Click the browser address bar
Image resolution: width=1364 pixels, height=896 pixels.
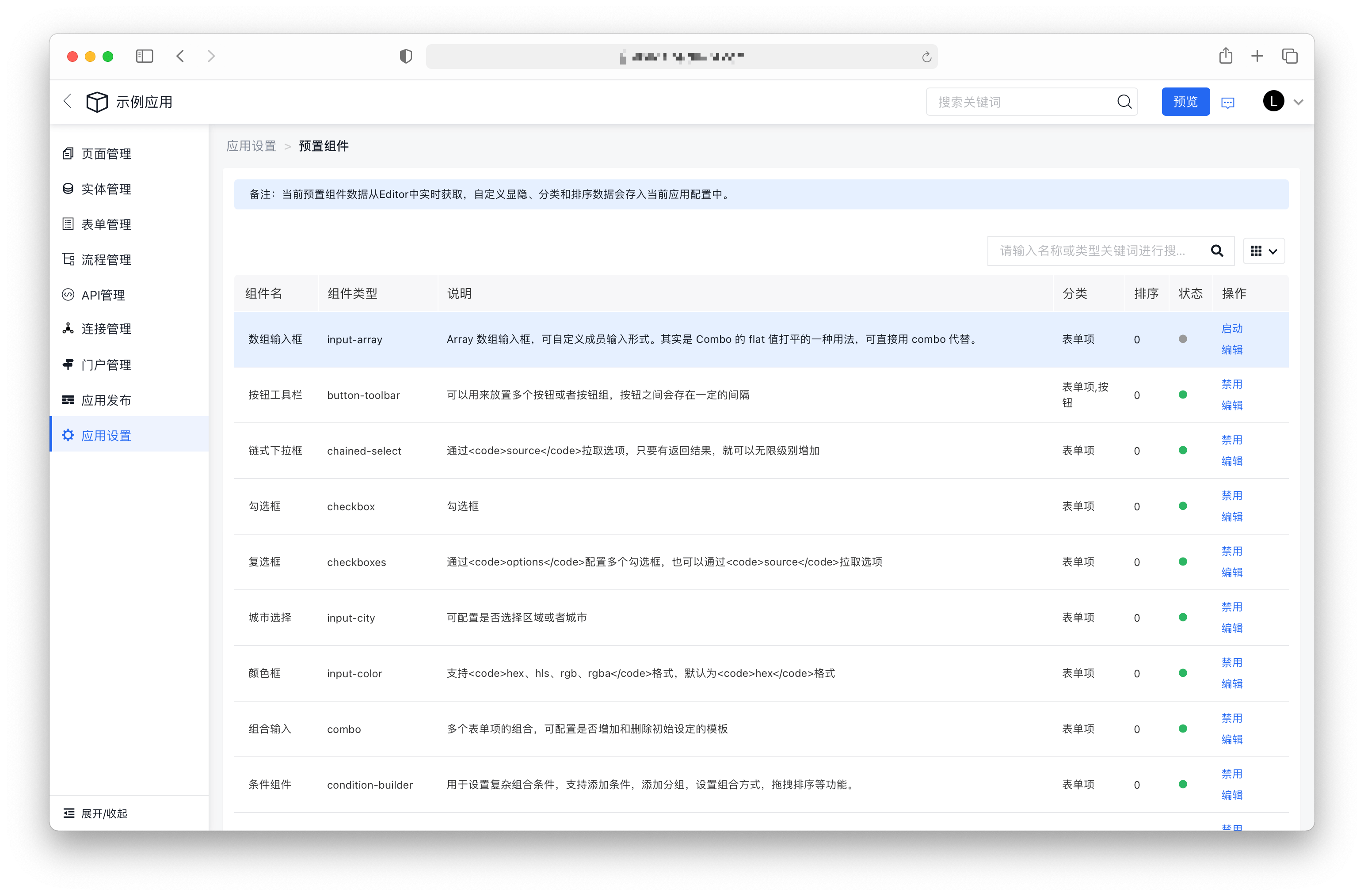(x=682, y=57)
